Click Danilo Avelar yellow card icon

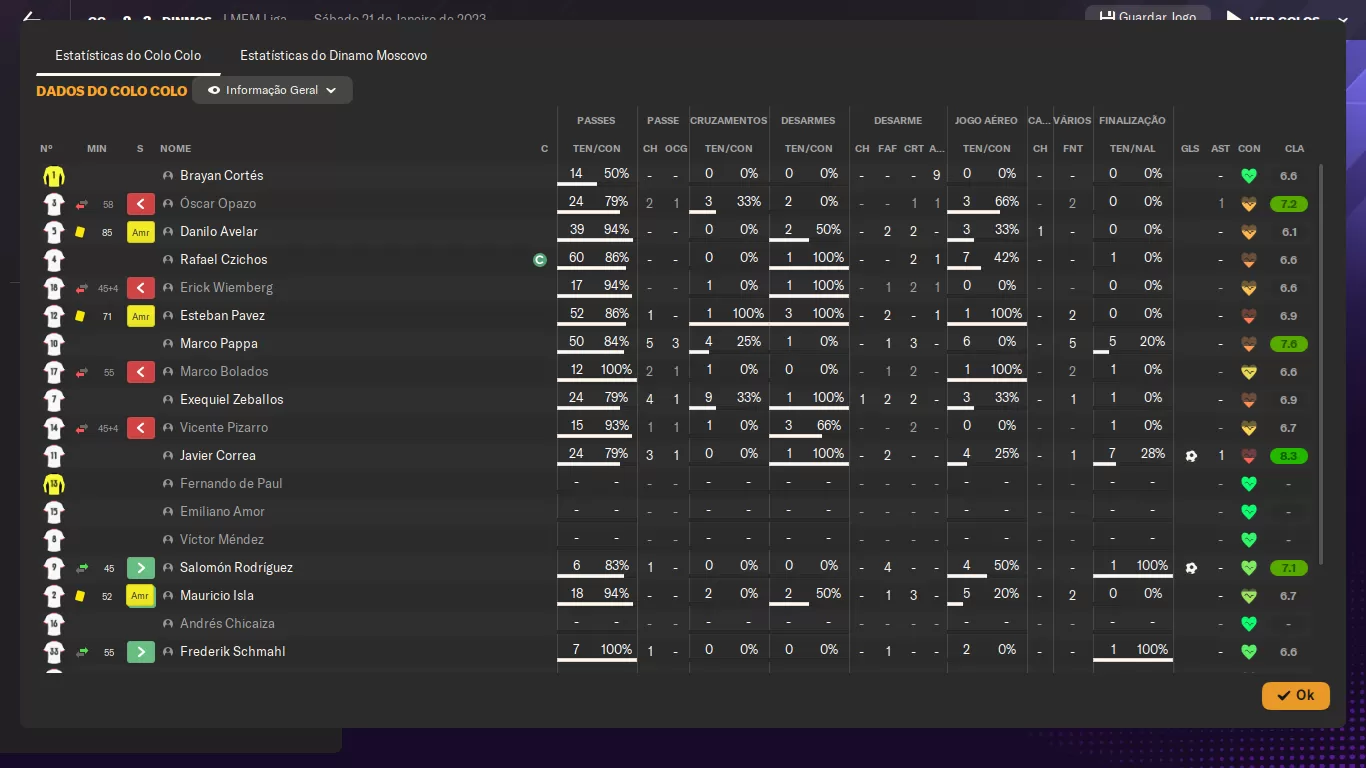pos(80,232)
